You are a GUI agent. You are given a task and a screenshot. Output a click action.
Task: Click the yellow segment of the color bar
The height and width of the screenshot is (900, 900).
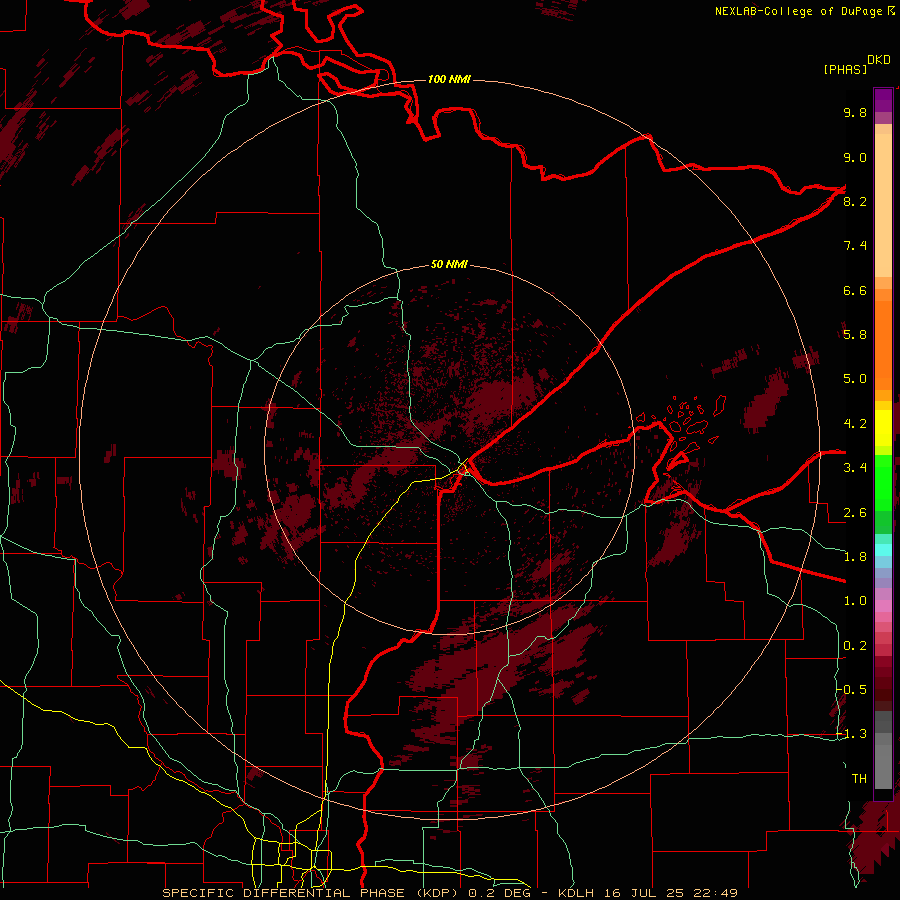883,428
